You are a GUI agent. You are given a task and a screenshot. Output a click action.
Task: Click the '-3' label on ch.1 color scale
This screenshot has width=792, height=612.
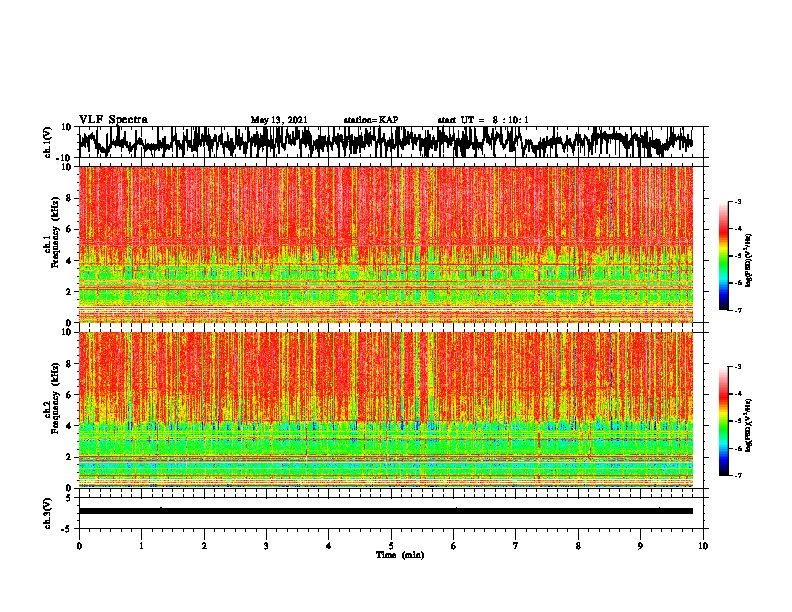click(738, 201)
